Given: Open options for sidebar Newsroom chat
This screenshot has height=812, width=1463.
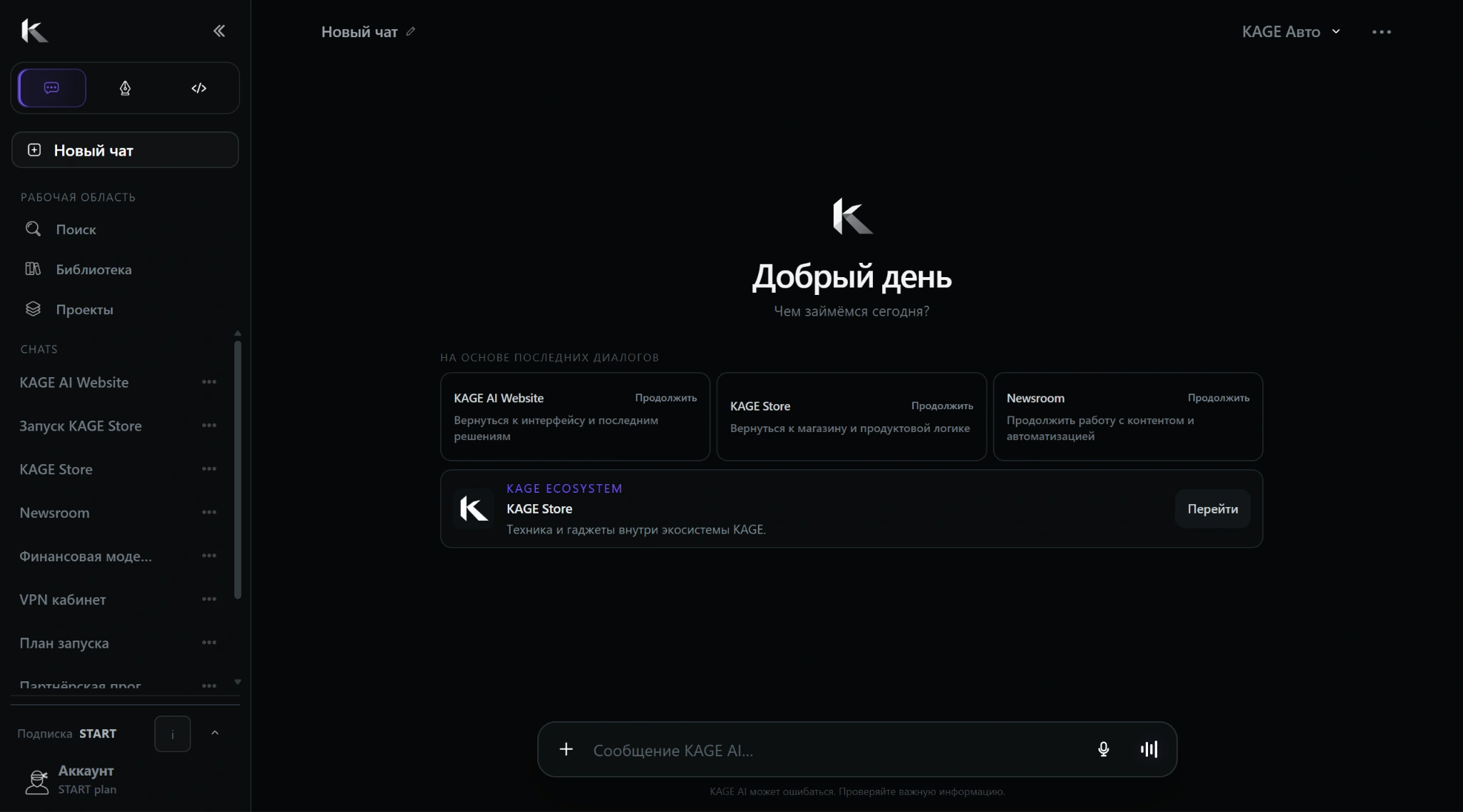Looking at the screenshot, I should point(209,513).
